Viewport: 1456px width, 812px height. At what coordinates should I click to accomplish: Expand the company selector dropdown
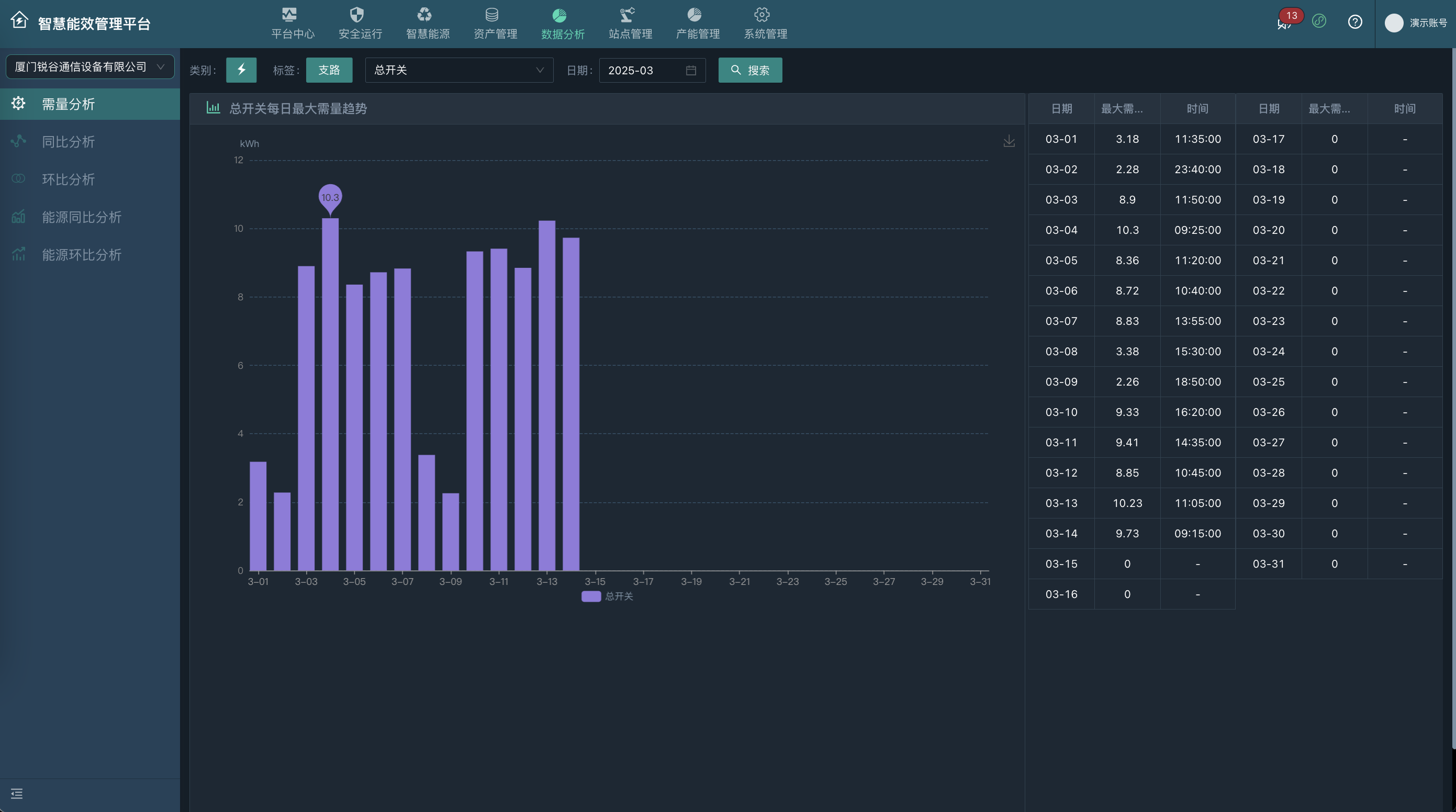[x=90, y=66]
